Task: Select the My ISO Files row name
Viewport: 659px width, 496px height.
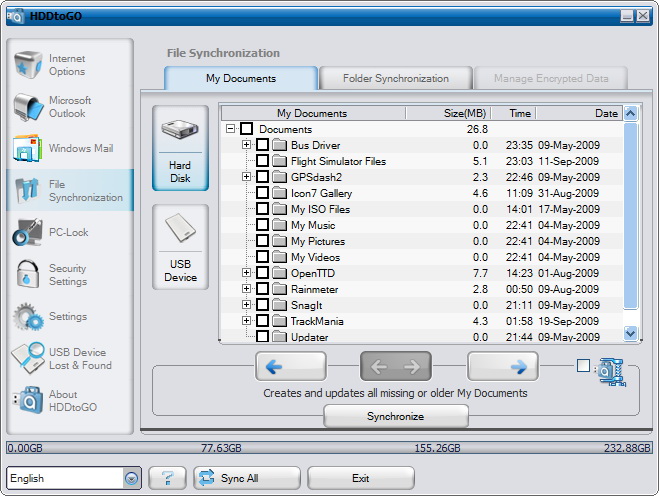Action: [320, 209]
